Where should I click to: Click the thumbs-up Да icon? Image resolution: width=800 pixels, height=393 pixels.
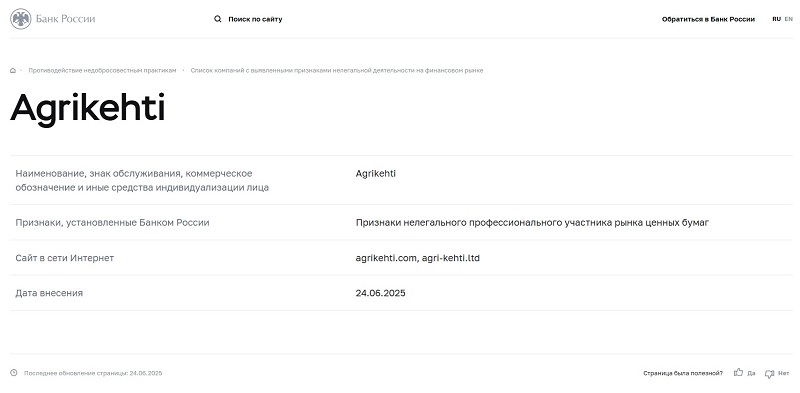(x=738, y=373)
